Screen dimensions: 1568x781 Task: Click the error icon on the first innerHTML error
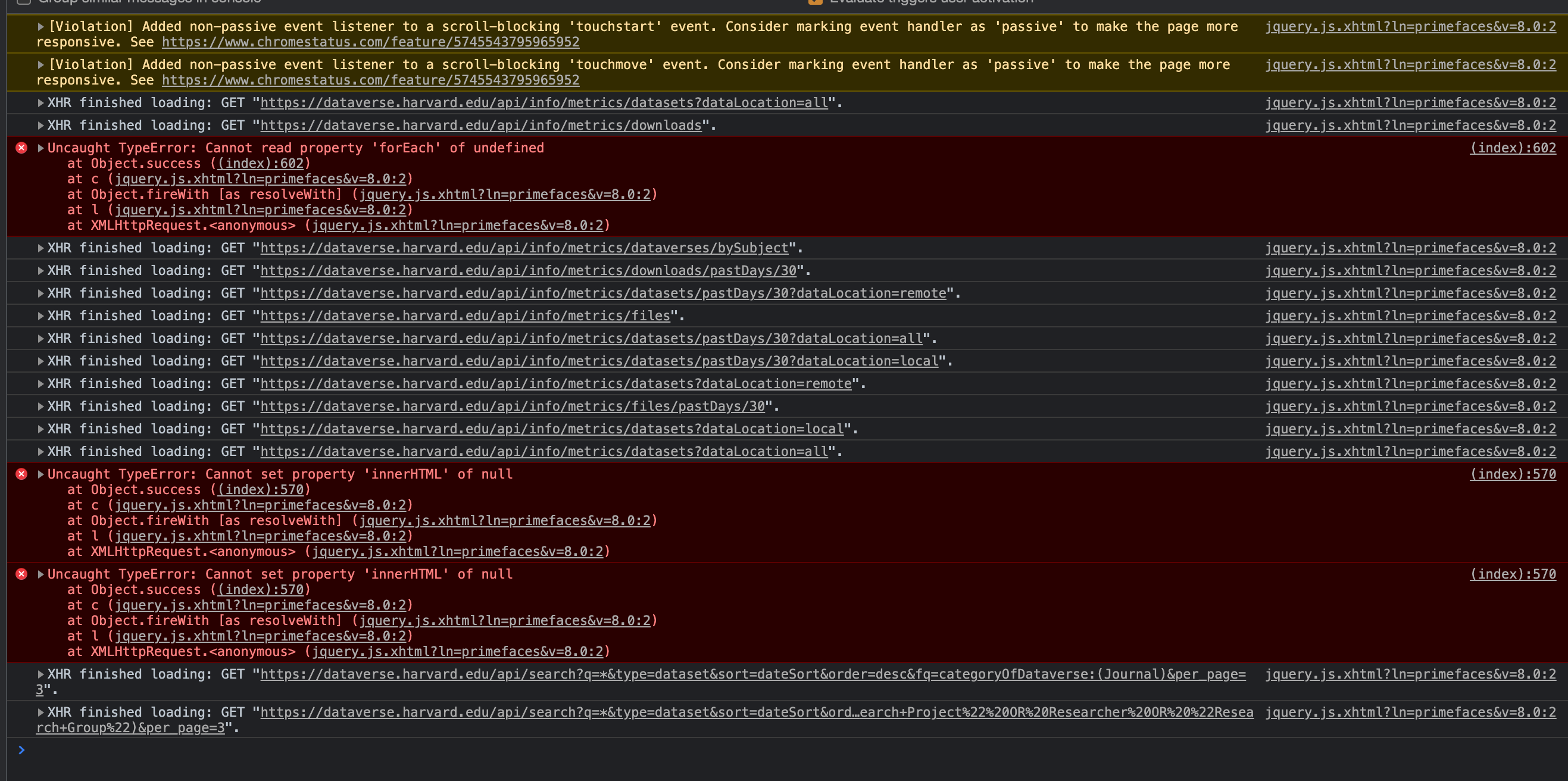pos(21,474)
